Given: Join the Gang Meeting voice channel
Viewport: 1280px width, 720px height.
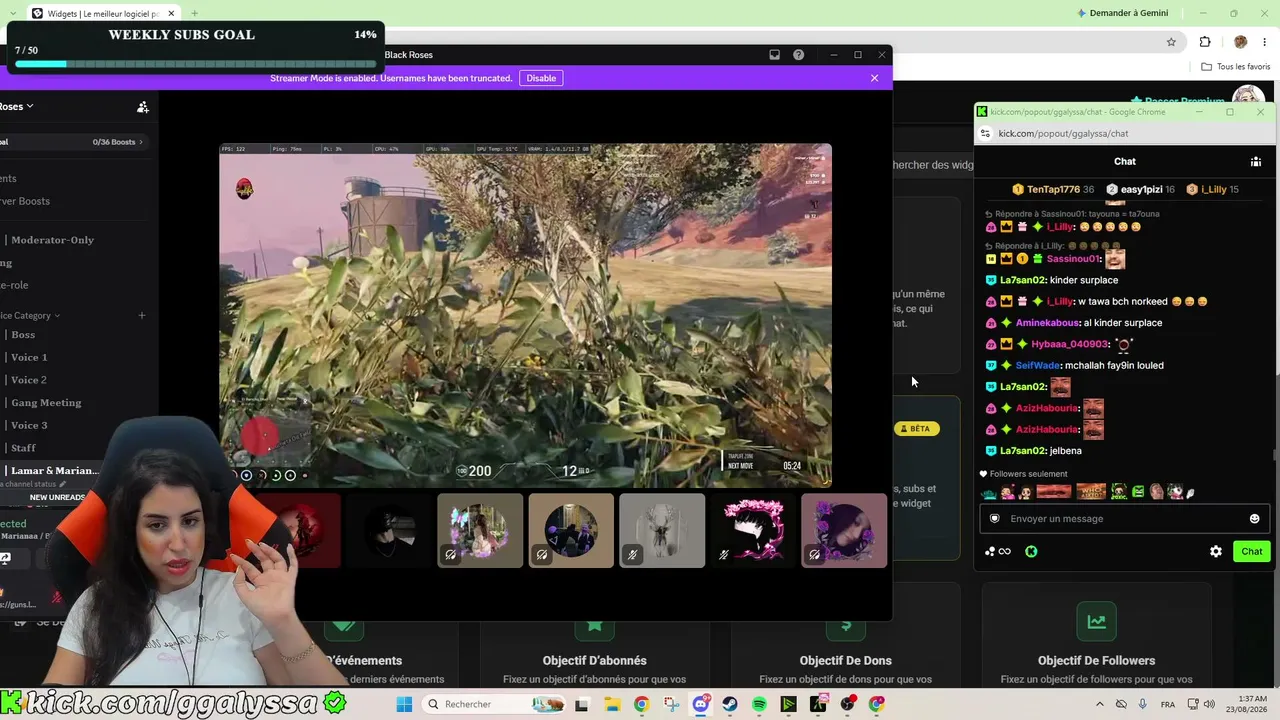Looking at the screenshot, I should pos(46,403).
